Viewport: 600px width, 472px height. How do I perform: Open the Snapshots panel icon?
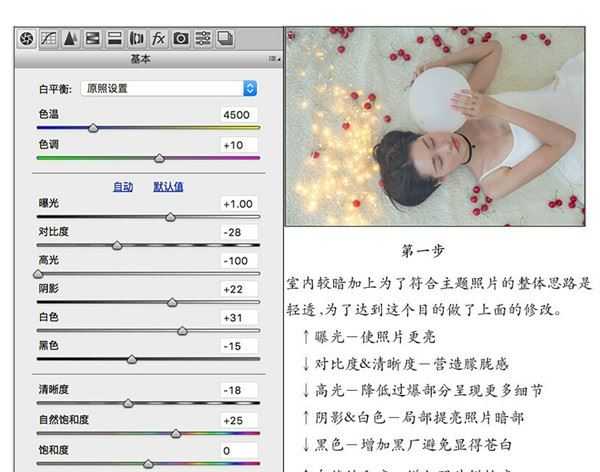pos(225,38)
